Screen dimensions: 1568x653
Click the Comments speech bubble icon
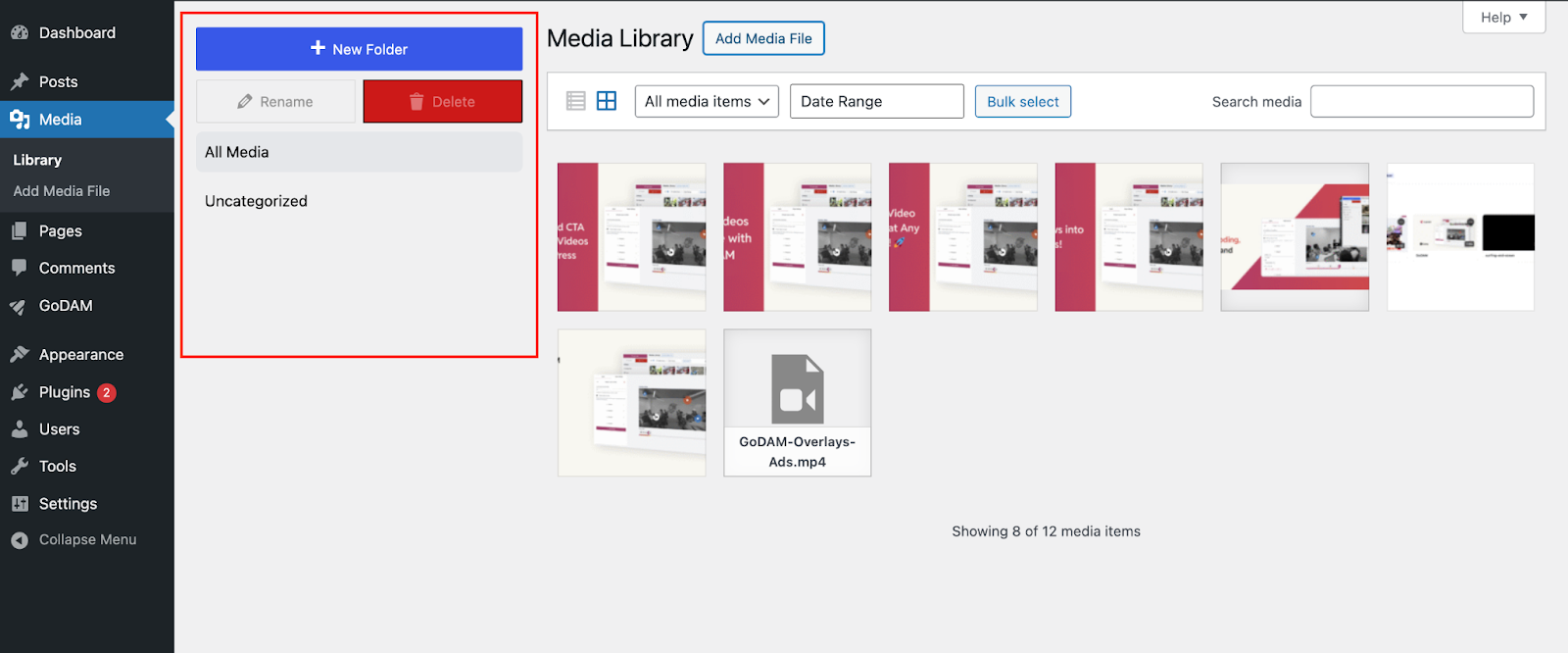19,268
